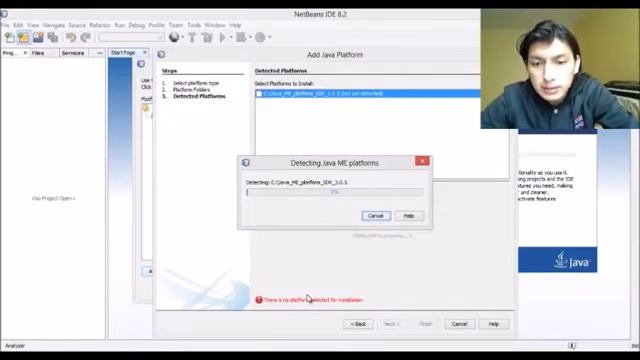Click the No Project Open text

53,198
